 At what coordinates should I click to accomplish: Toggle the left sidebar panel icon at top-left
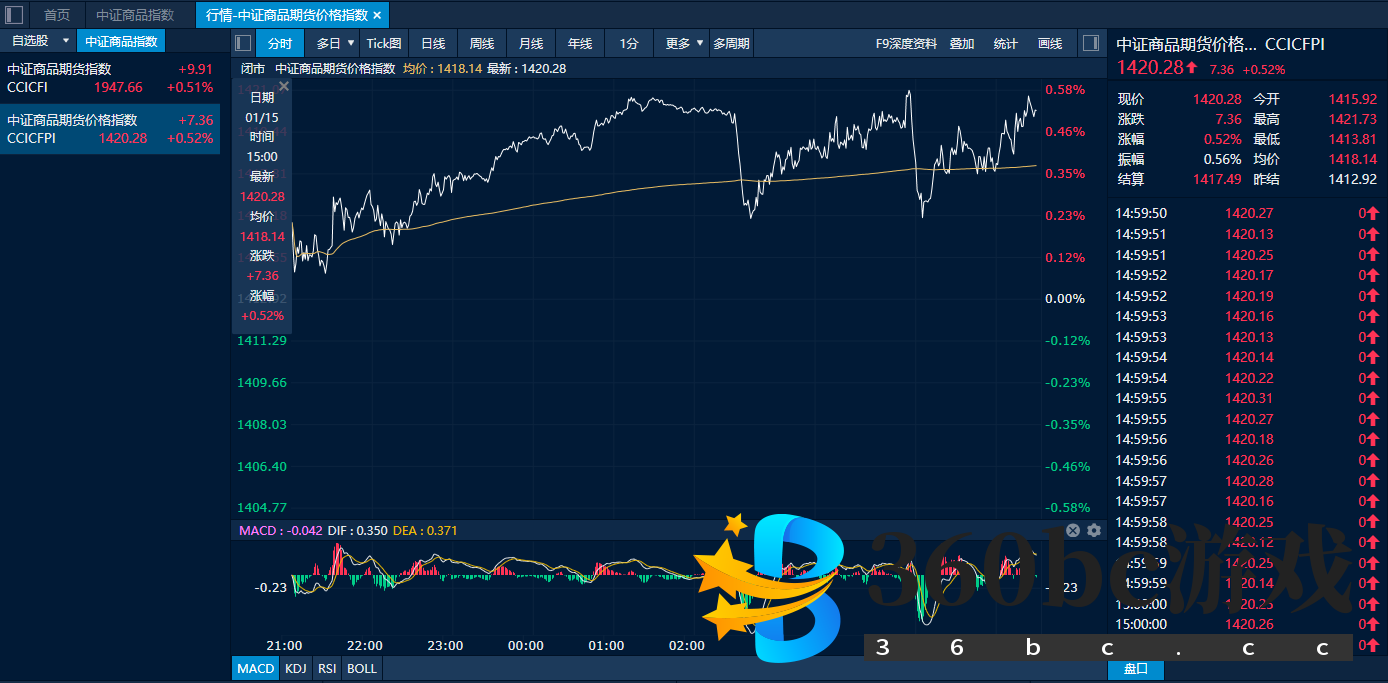click(15, 15)
